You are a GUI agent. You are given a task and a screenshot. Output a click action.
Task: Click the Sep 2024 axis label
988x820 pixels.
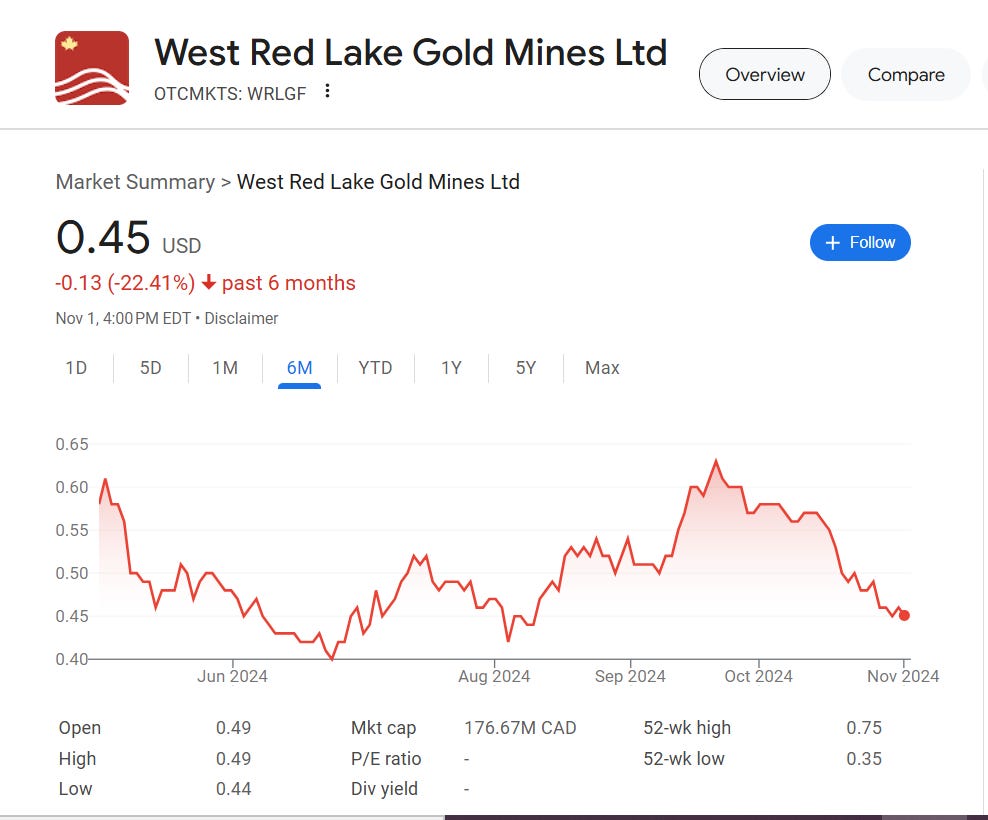[630, 676]
